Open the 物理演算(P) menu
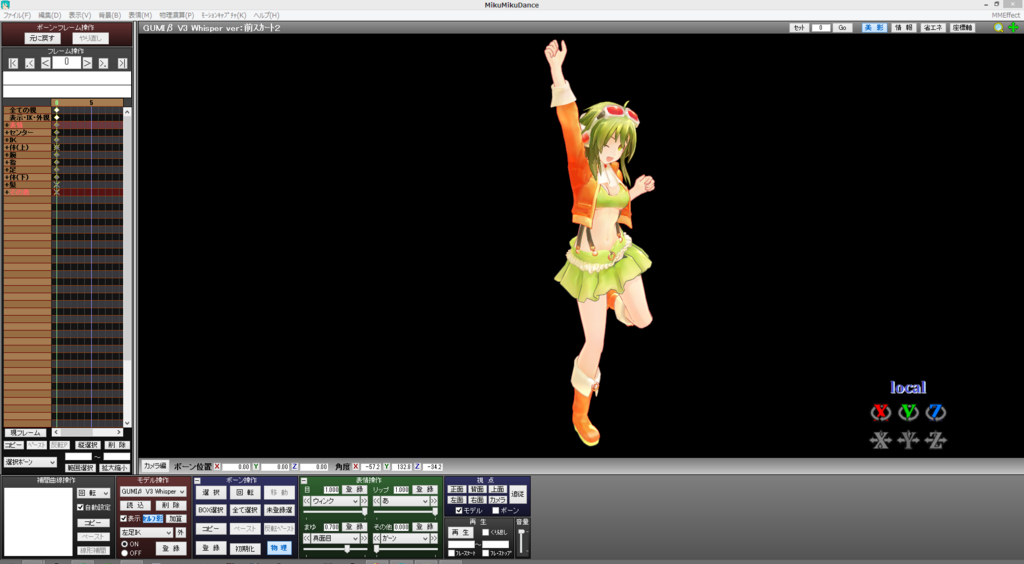 (x=176, y=15)
